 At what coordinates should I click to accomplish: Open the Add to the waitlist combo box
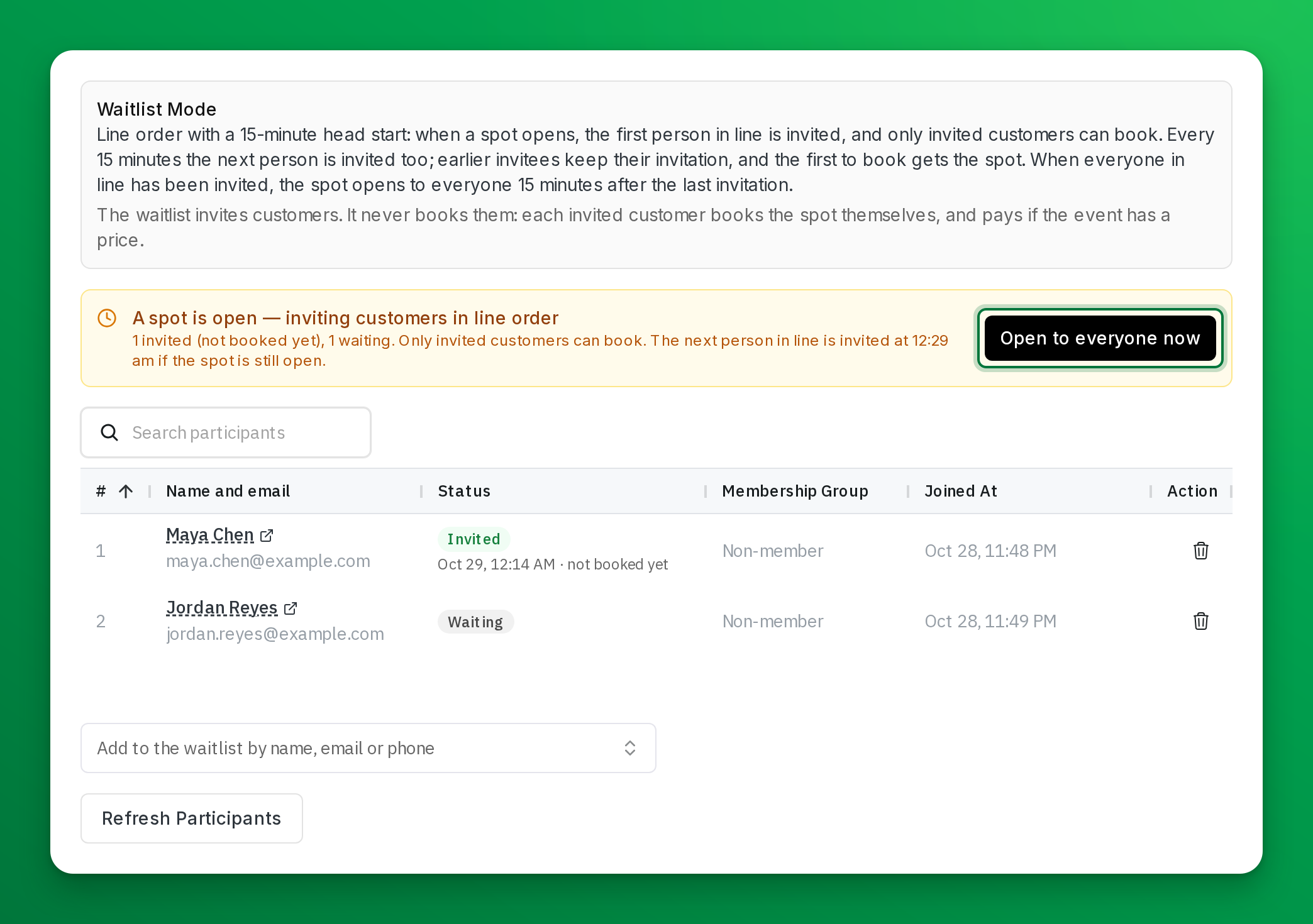pos(368,748)
